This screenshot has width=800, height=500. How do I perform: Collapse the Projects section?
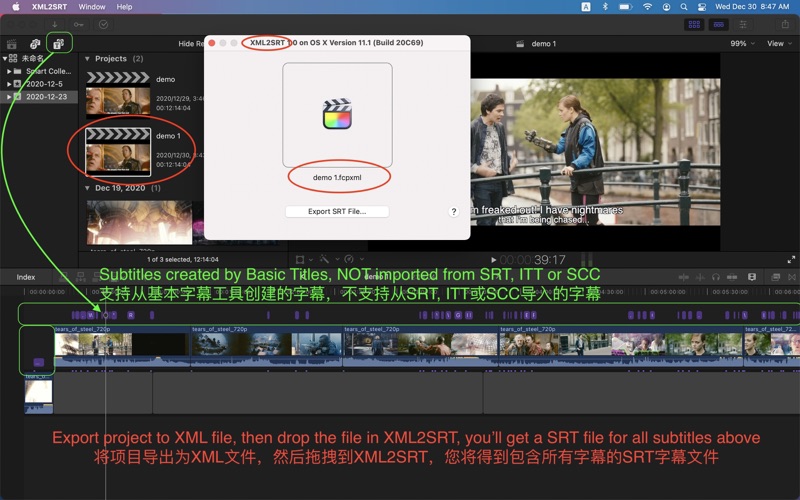pos(87,59)
